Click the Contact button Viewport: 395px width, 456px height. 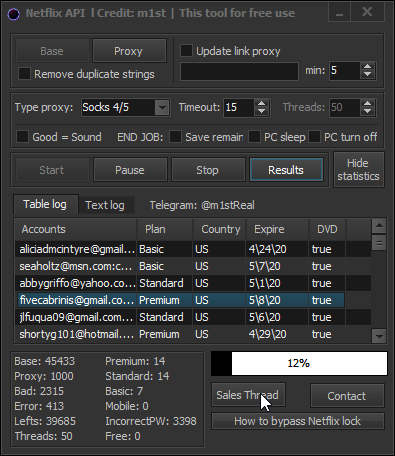(x=347, y=396)
